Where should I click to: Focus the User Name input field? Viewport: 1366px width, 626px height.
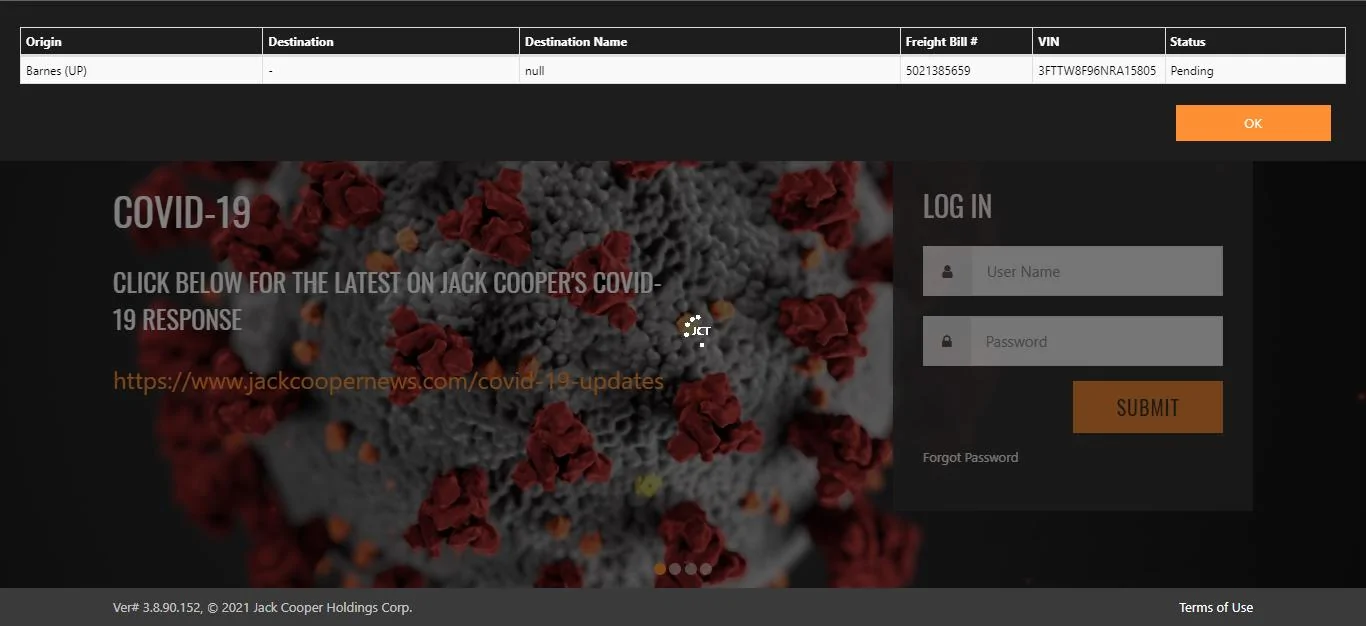tap(1097, 271)
